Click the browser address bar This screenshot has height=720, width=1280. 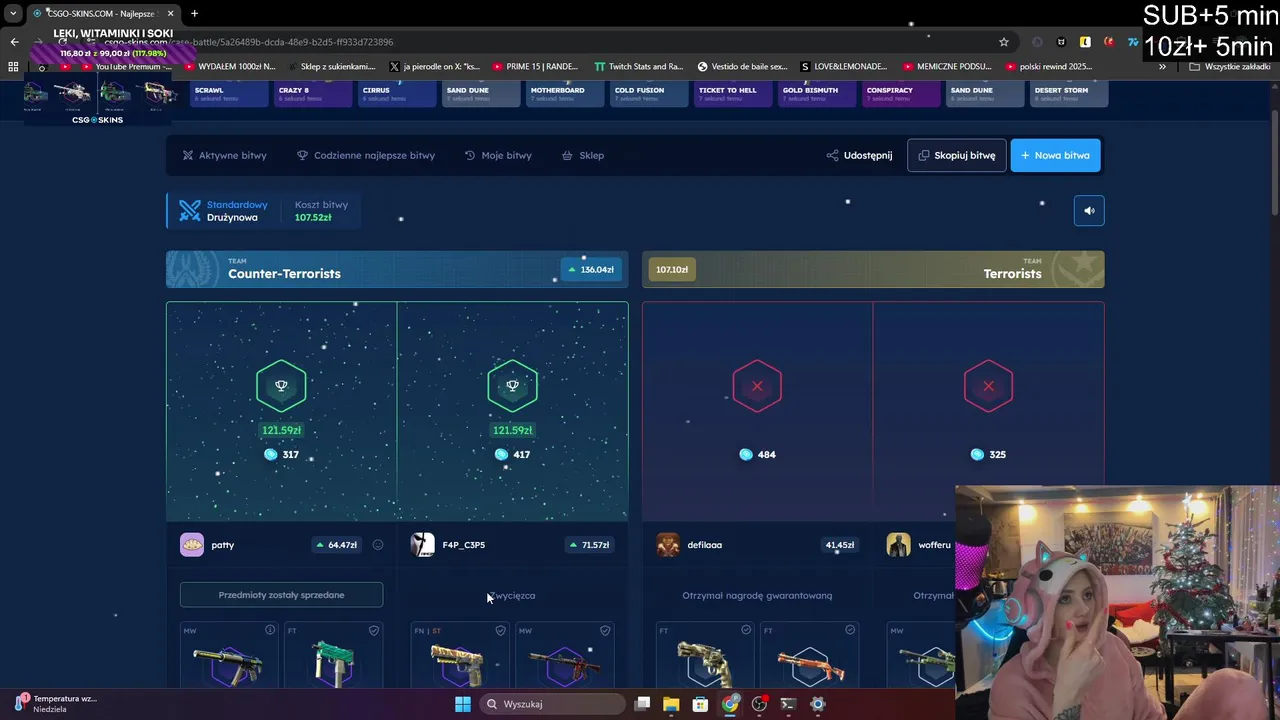[x=550, y=42]
